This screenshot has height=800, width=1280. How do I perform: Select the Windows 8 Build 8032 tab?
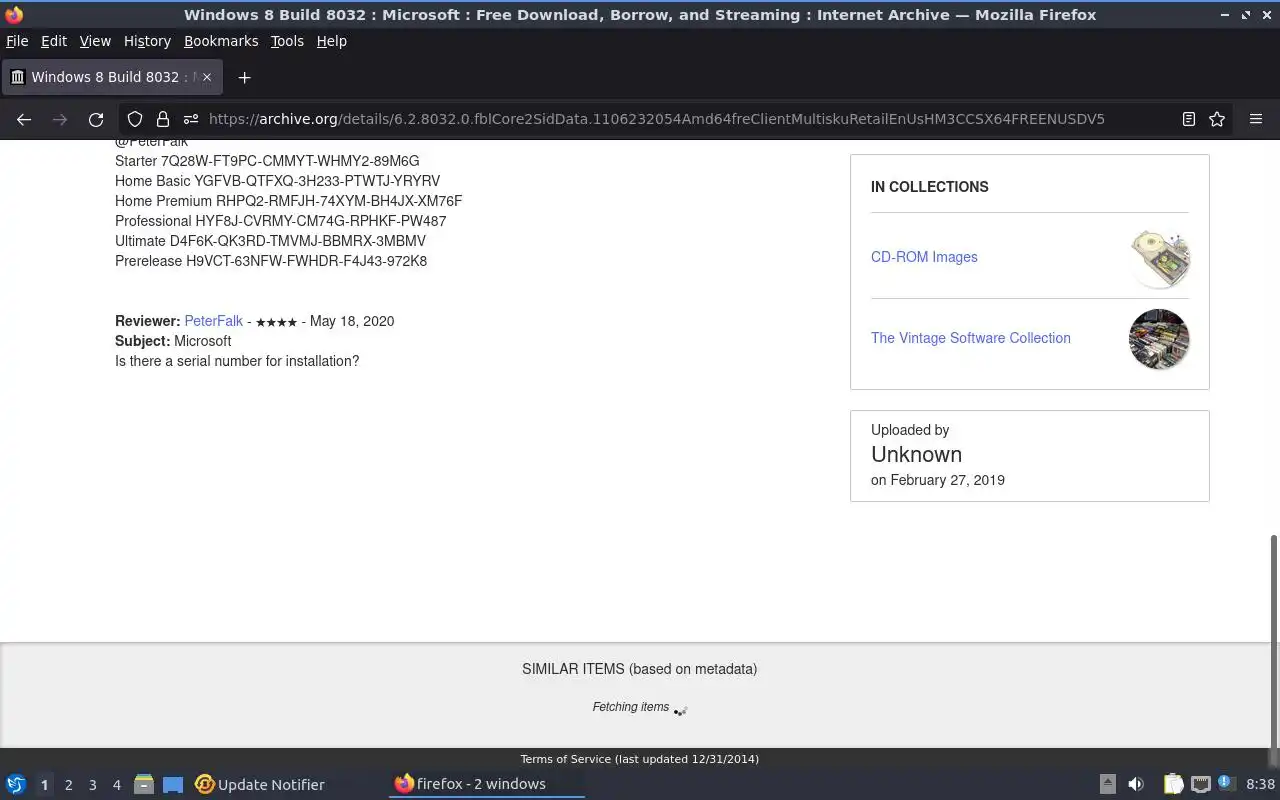click(110, 77)
